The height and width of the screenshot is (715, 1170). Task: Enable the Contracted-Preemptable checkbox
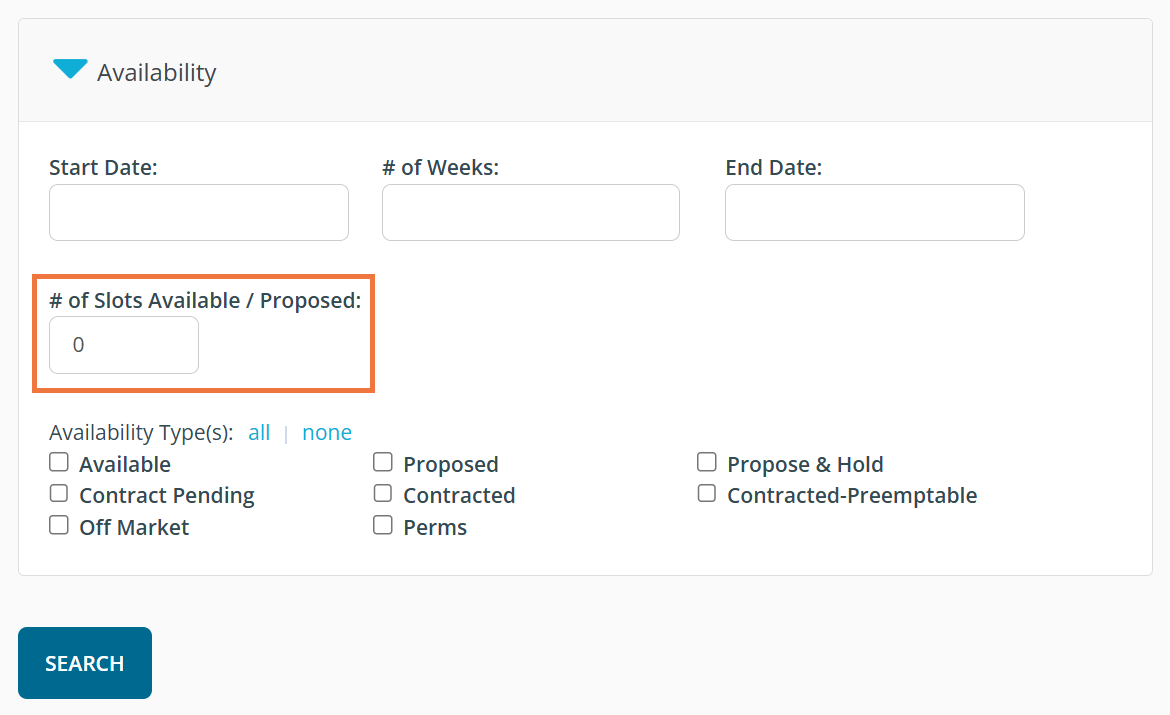coord(707,493)
